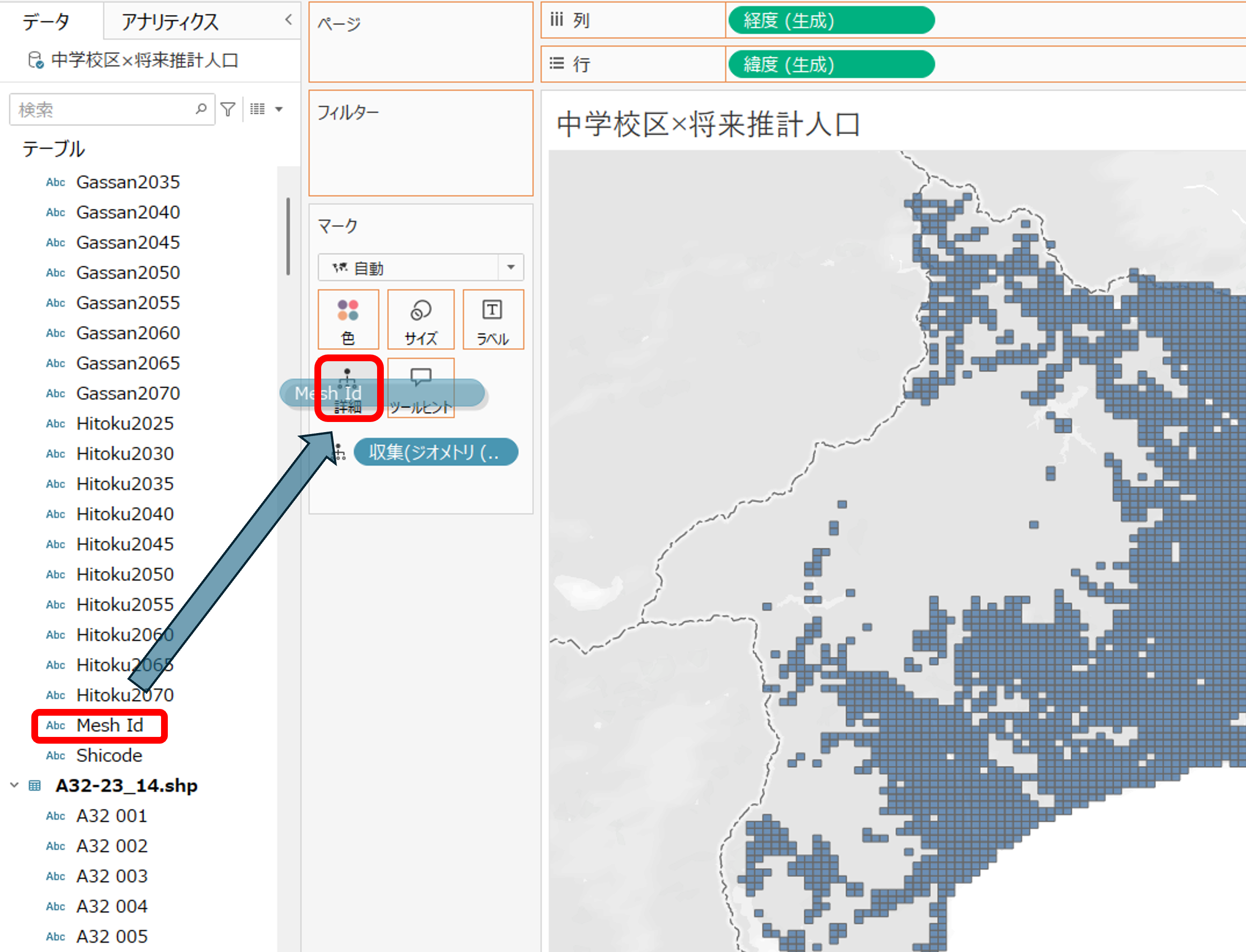Image resolution: width=1246 pixels, height=952 pixels.
Task: Click the Color (色) marks card button
Action: [348, 320]
